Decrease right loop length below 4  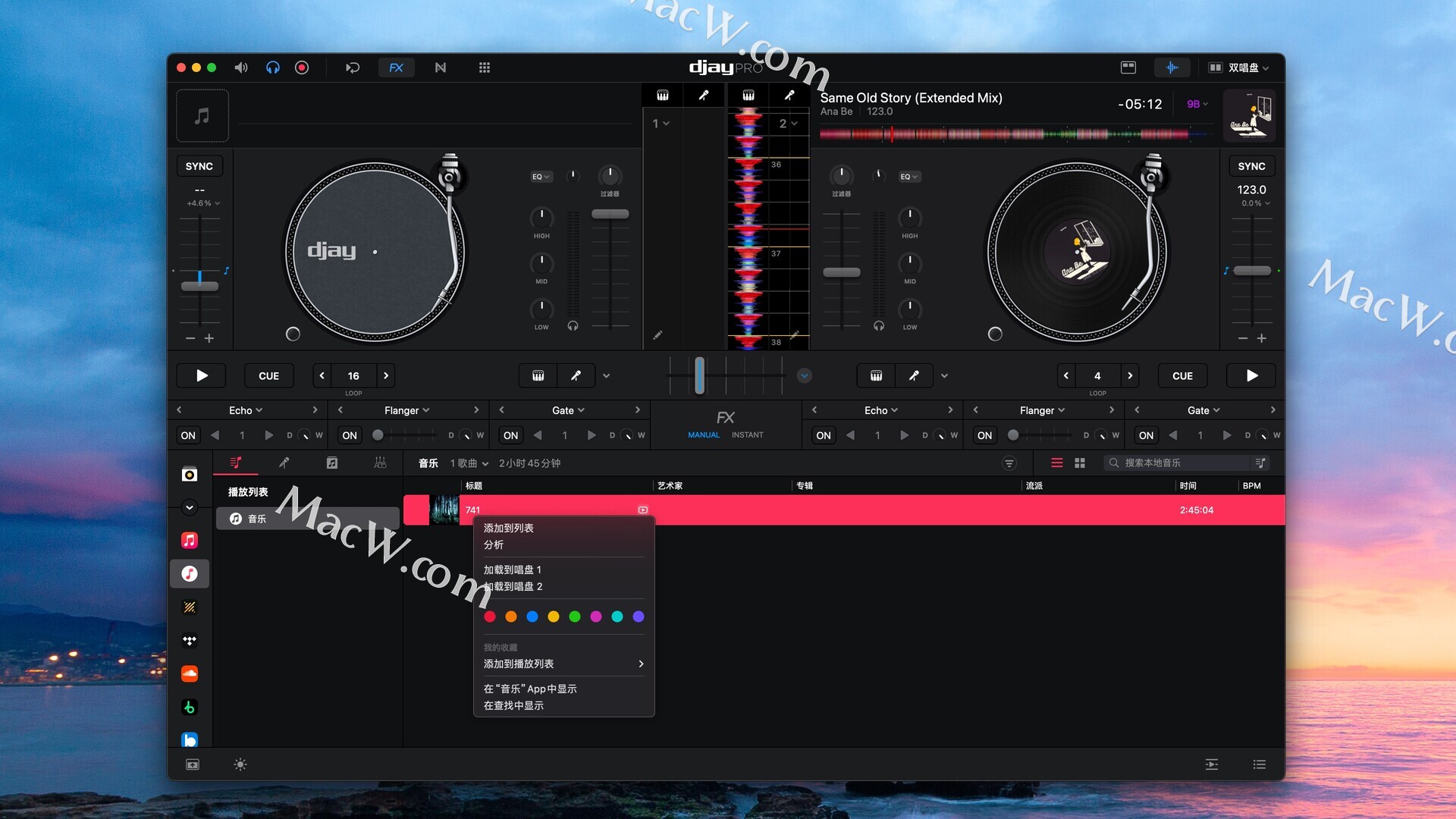[1066, 375]
